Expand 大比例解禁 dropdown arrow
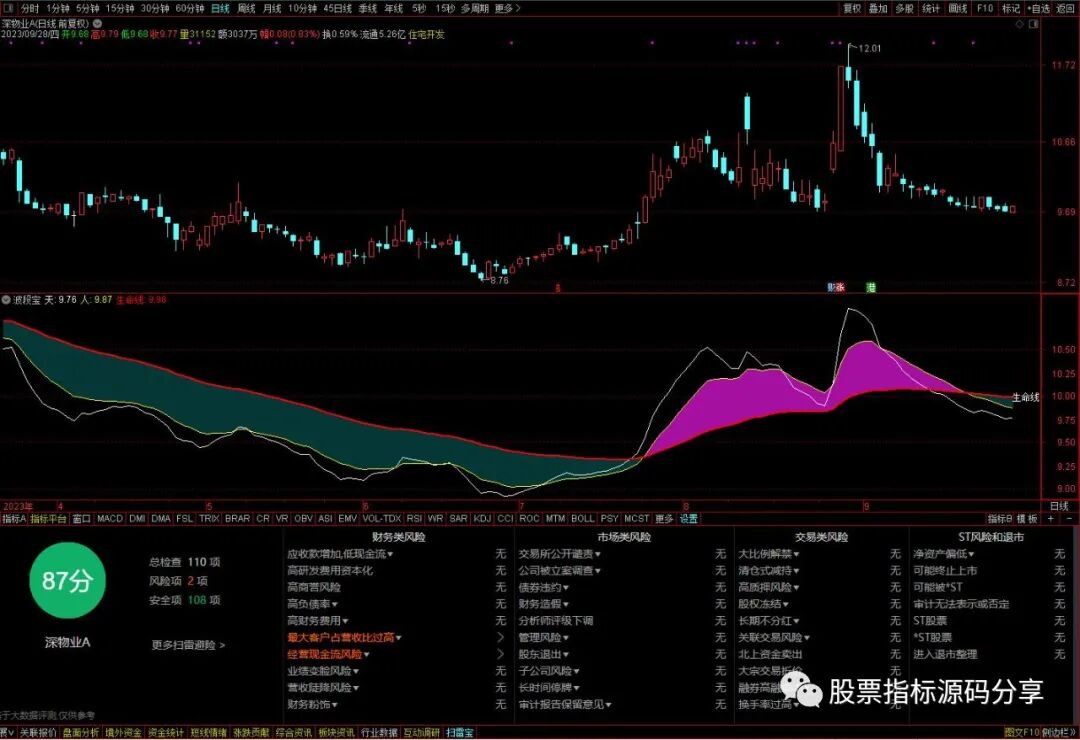The width and height of the screenshot is (1080, 740). [796, 554]
